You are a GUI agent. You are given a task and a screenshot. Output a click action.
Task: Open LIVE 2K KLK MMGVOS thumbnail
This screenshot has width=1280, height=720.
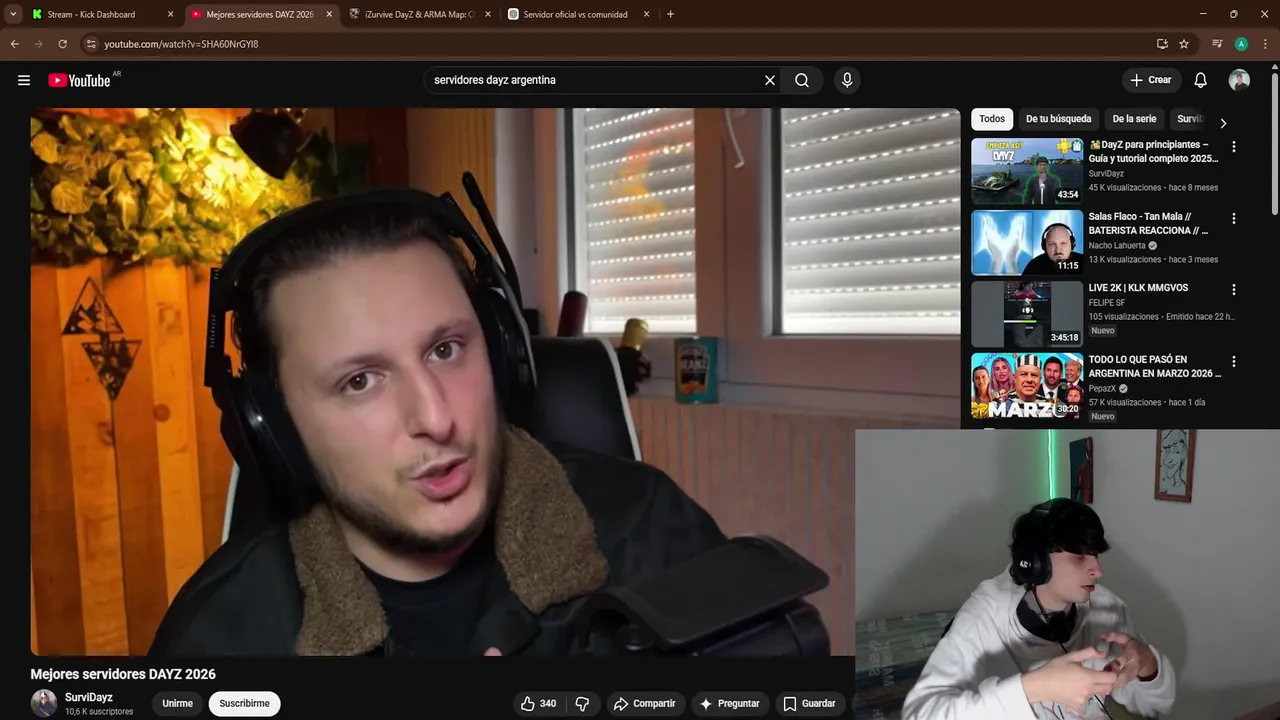[x=1027, y=314]
